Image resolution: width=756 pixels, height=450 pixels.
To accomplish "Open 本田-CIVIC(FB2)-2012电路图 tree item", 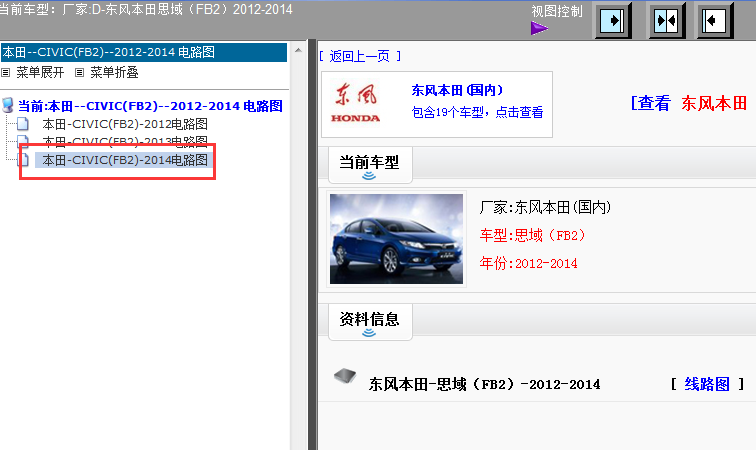I will (x=125, y=124).
